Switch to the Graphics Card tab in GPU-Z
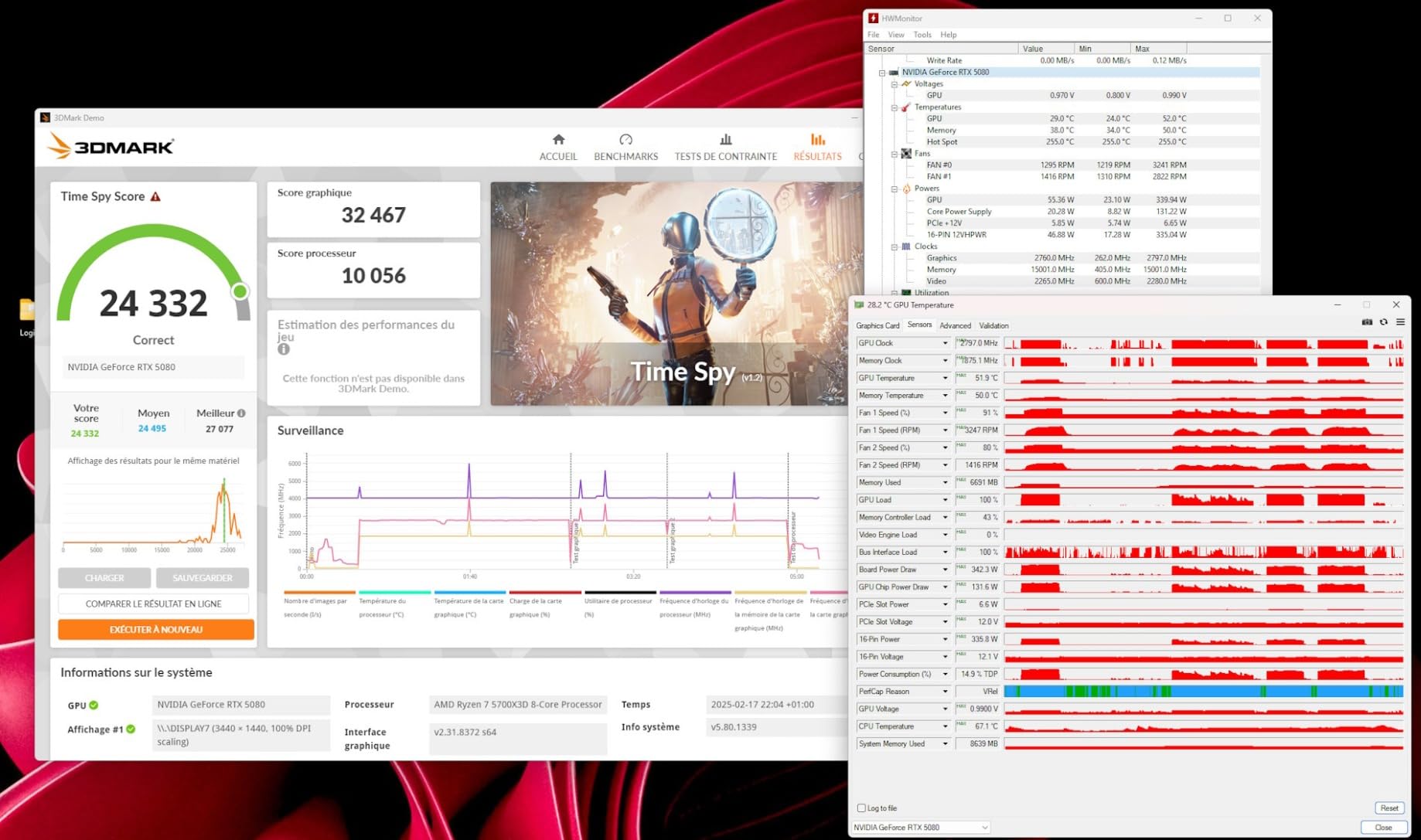Screen dimensions: 1421x840 click(877, 326)
